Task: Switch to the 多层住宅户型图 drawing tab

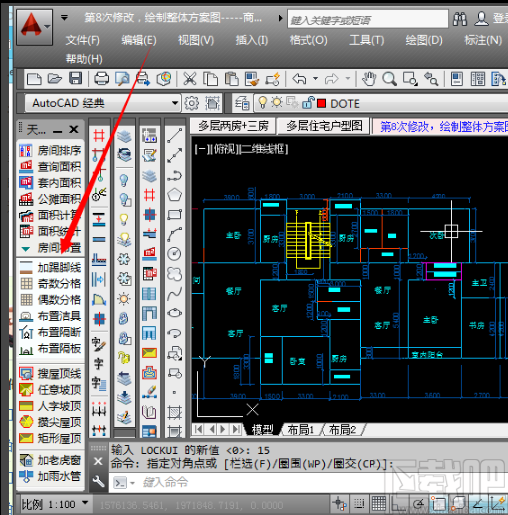Action: pos(324,126)
